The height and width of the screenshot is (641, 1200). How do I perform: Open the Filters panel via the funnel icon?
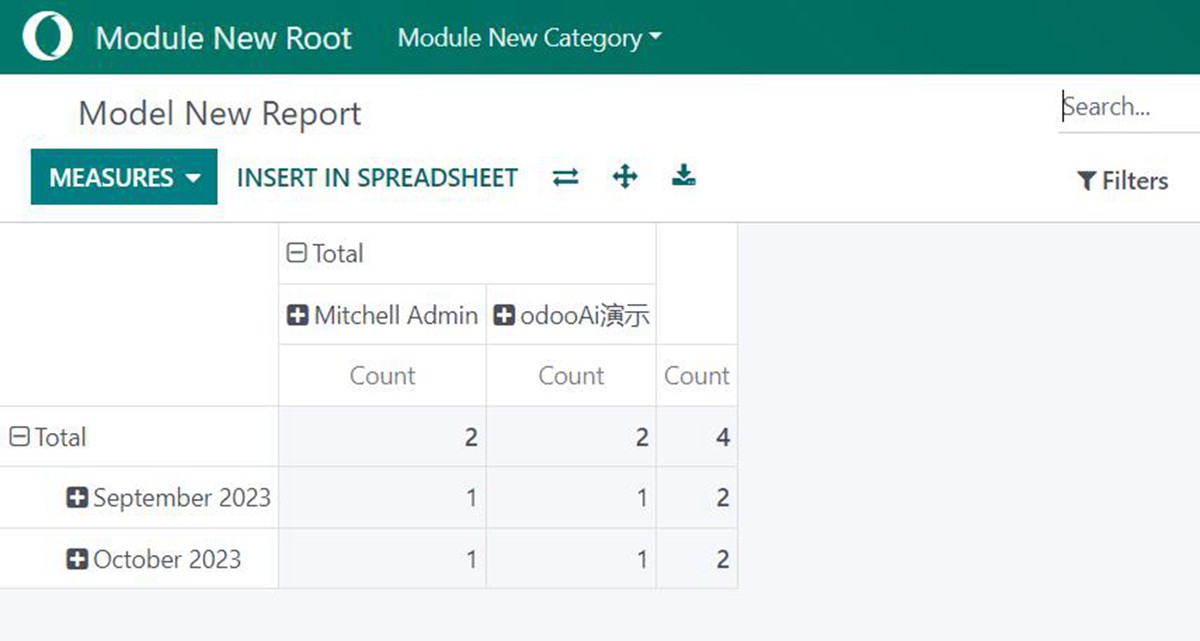pyautogui.click(x=1088, y=181)
